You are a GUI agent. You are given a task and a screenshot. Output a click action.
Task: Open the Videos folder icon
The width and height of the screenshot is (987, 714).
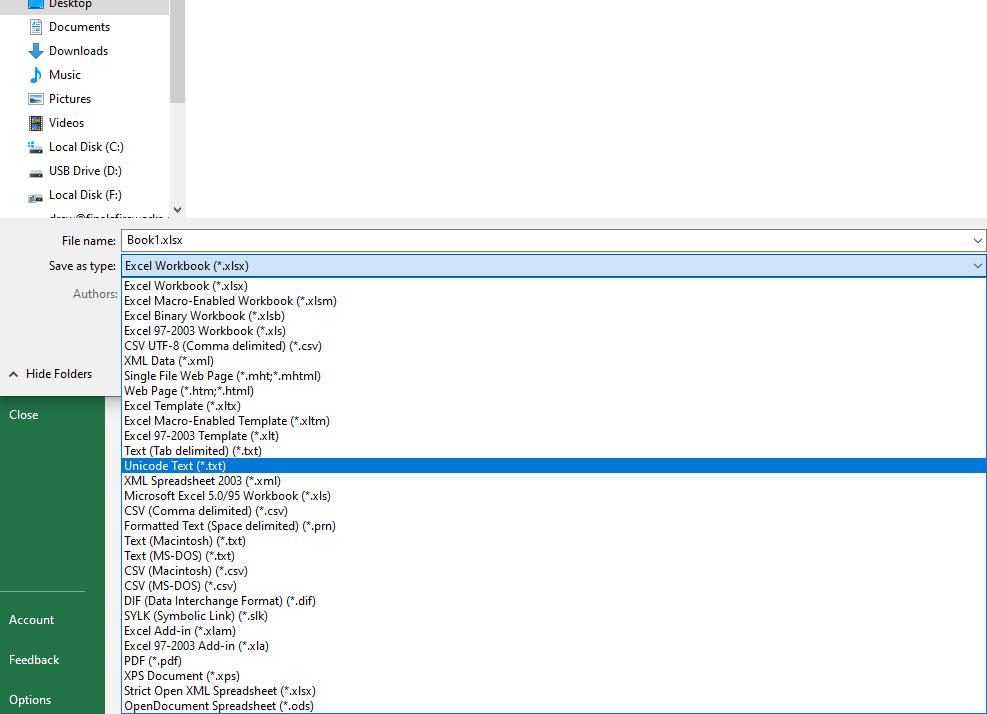coord(36,123)
